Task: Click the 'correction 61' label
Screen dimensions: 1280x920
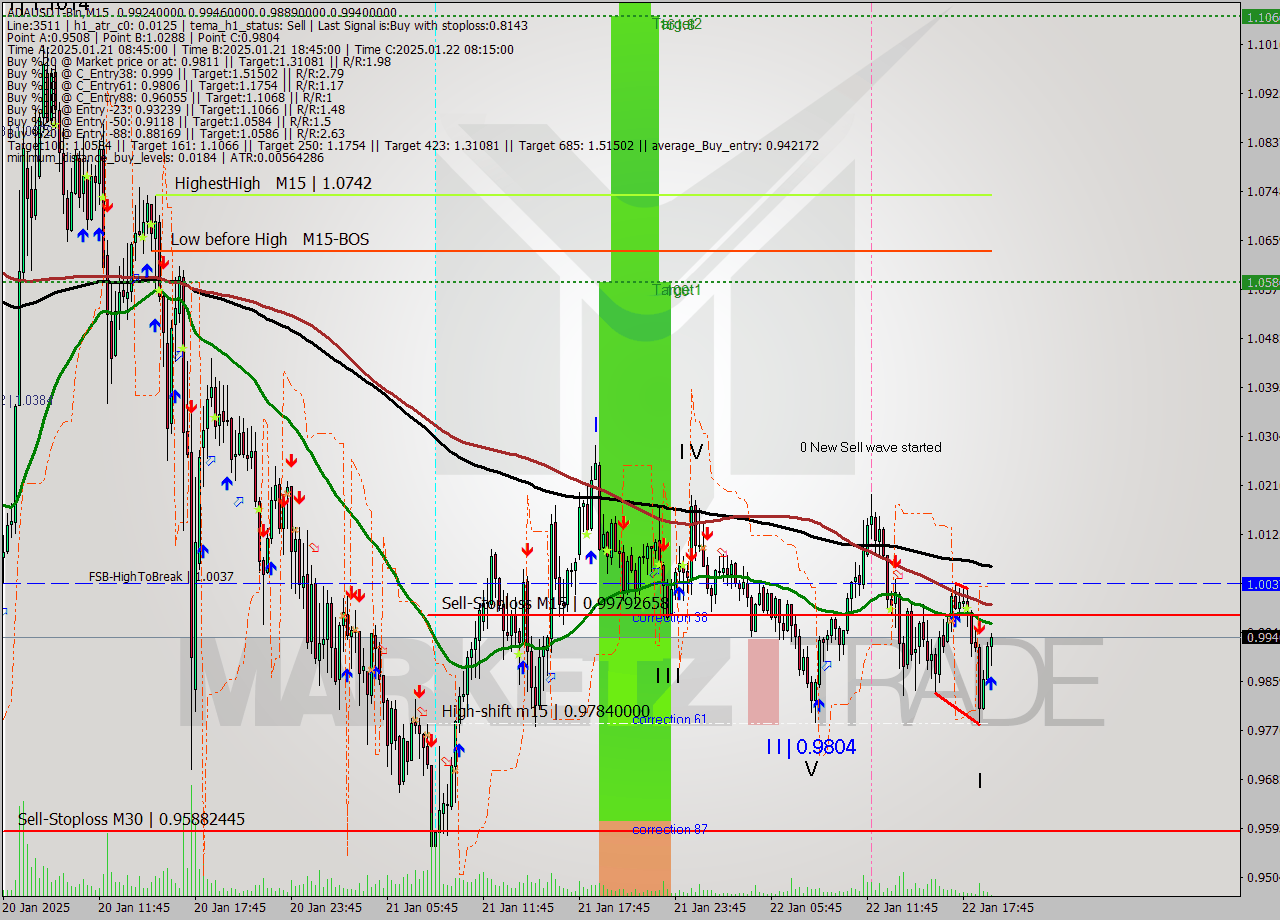Action: 670,720
